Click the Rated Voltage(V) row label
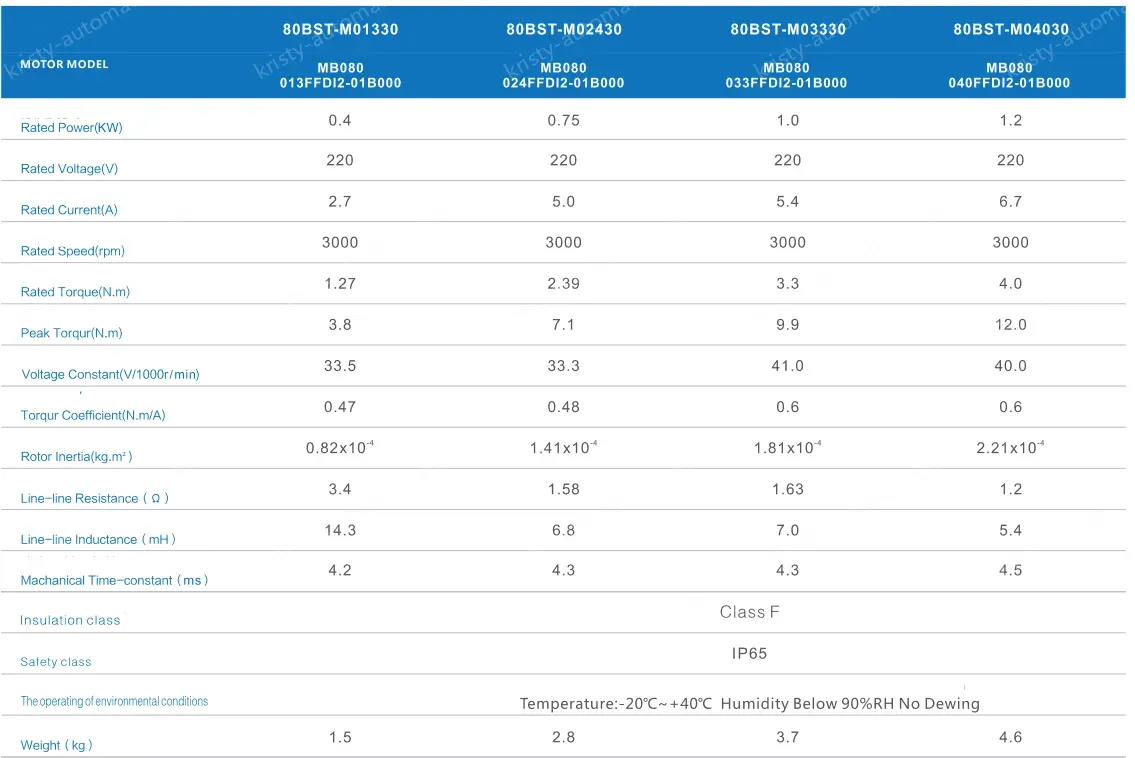 click(x=69, y=169)
